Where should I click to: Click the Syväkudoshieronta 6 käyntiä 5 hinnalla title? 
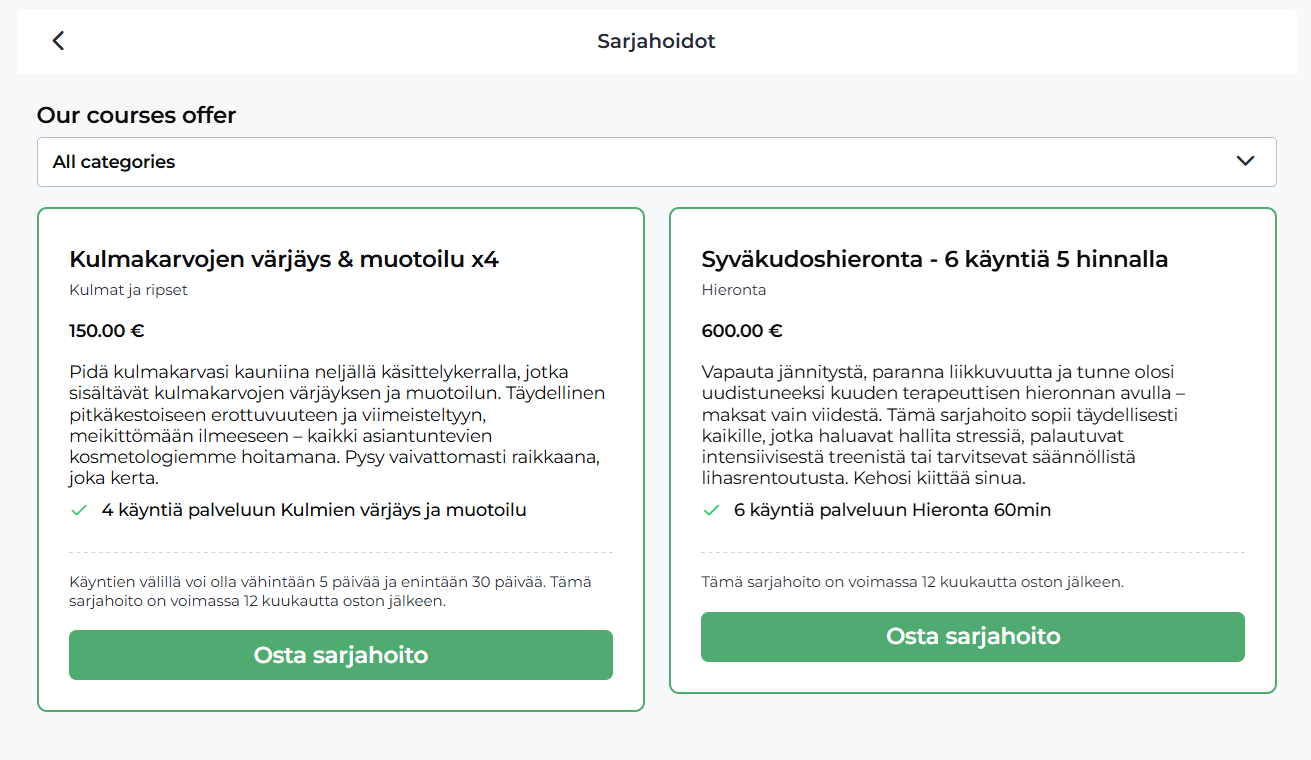[935, 260]
